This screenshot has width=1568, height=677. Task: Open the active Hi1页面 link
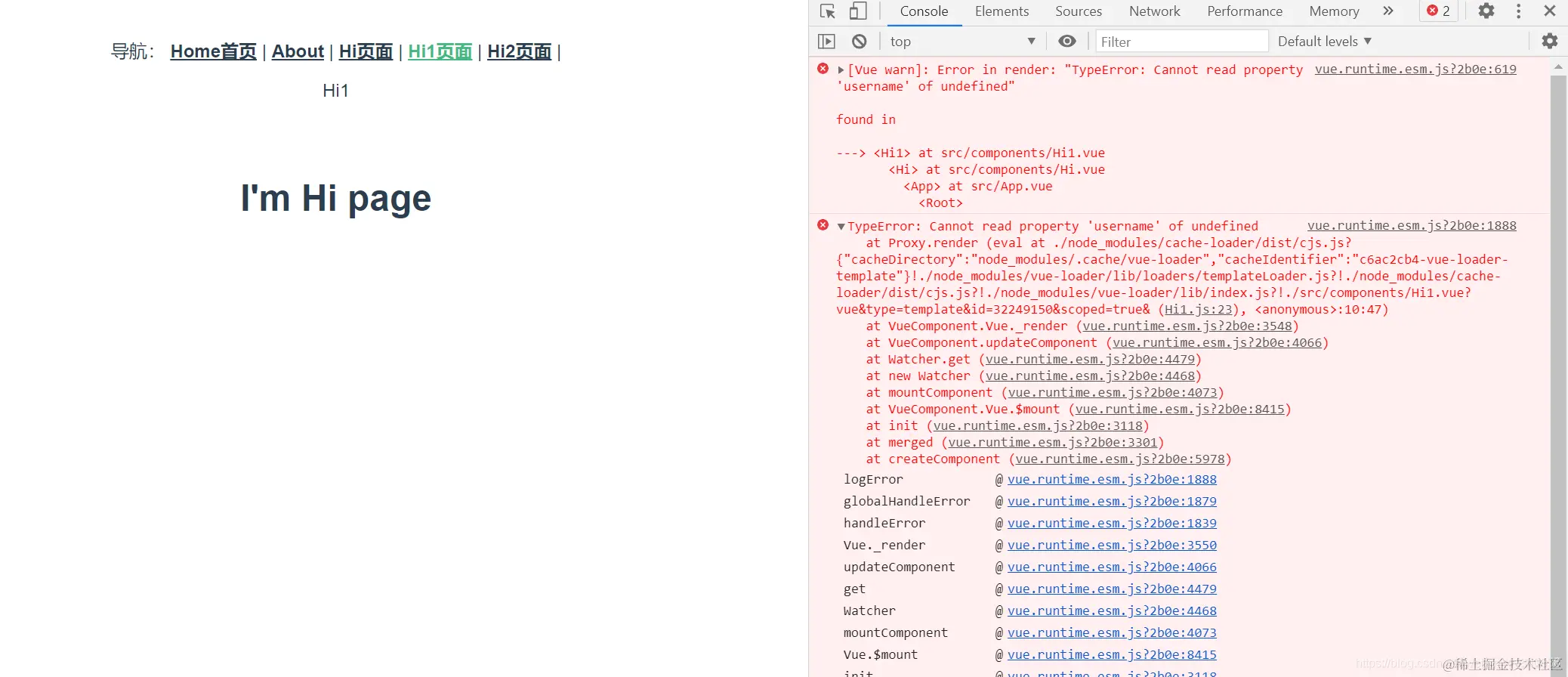pos(440,51)
